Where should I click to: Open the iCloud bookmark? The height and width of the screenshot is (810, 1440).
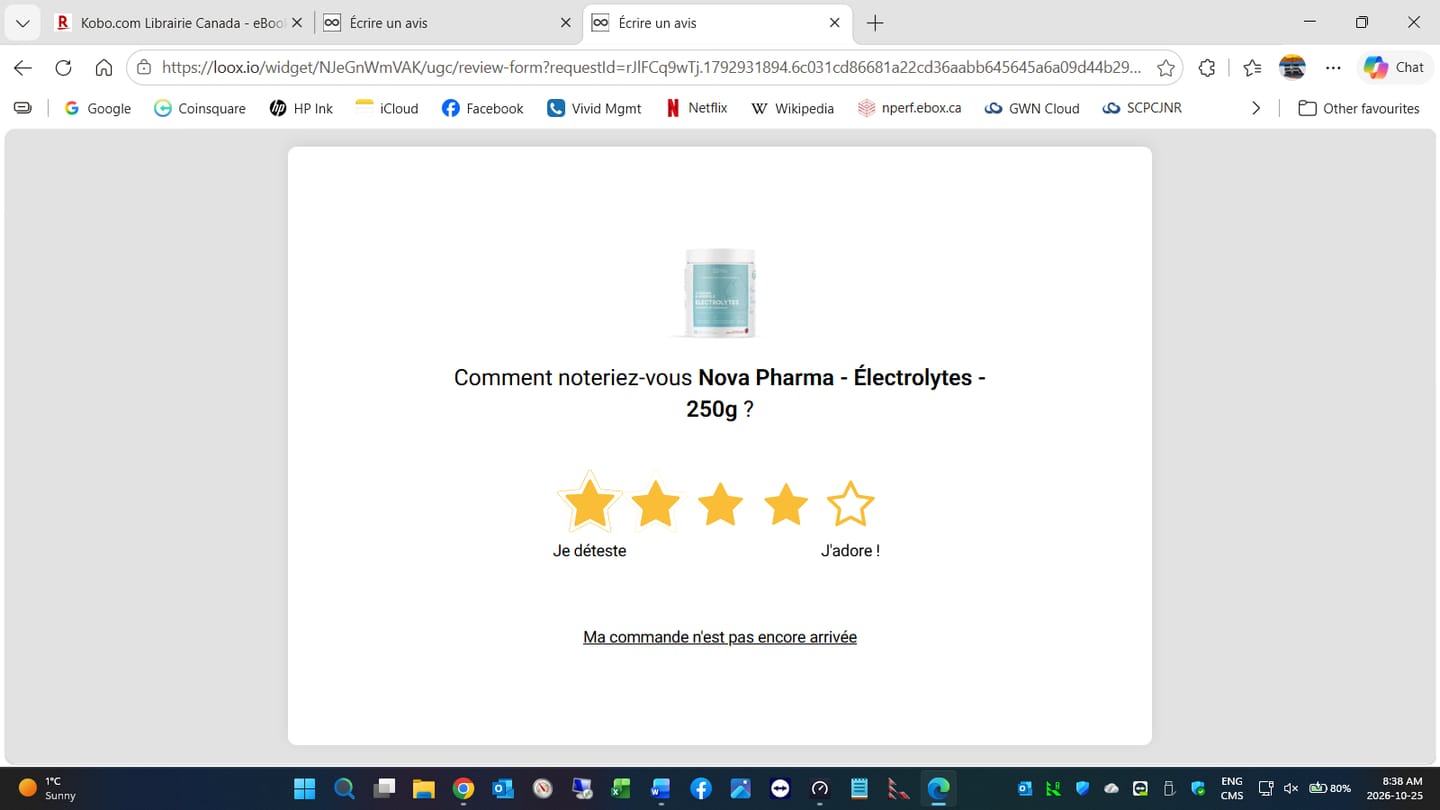tap(387, 108)
